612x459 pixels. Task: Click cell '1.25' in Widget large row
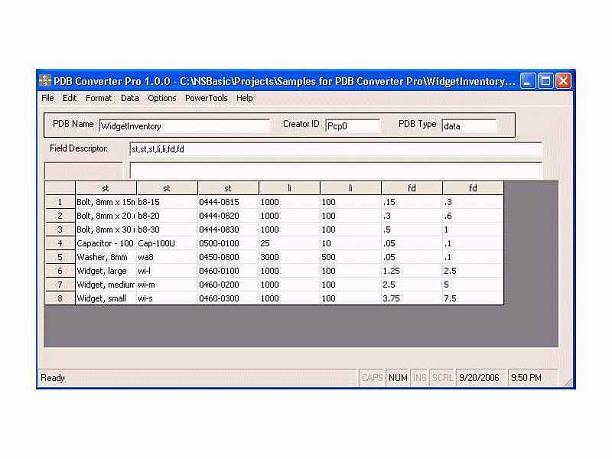pyautogui.click(x=412, y=271)
